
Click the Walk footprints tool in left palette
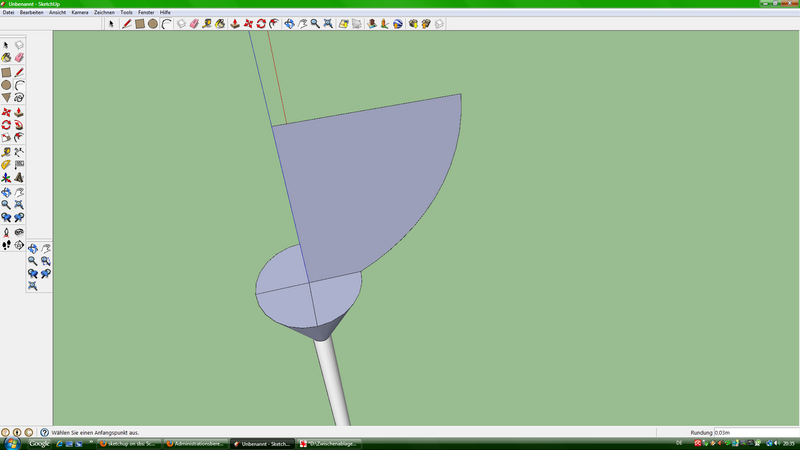[6, 244]
